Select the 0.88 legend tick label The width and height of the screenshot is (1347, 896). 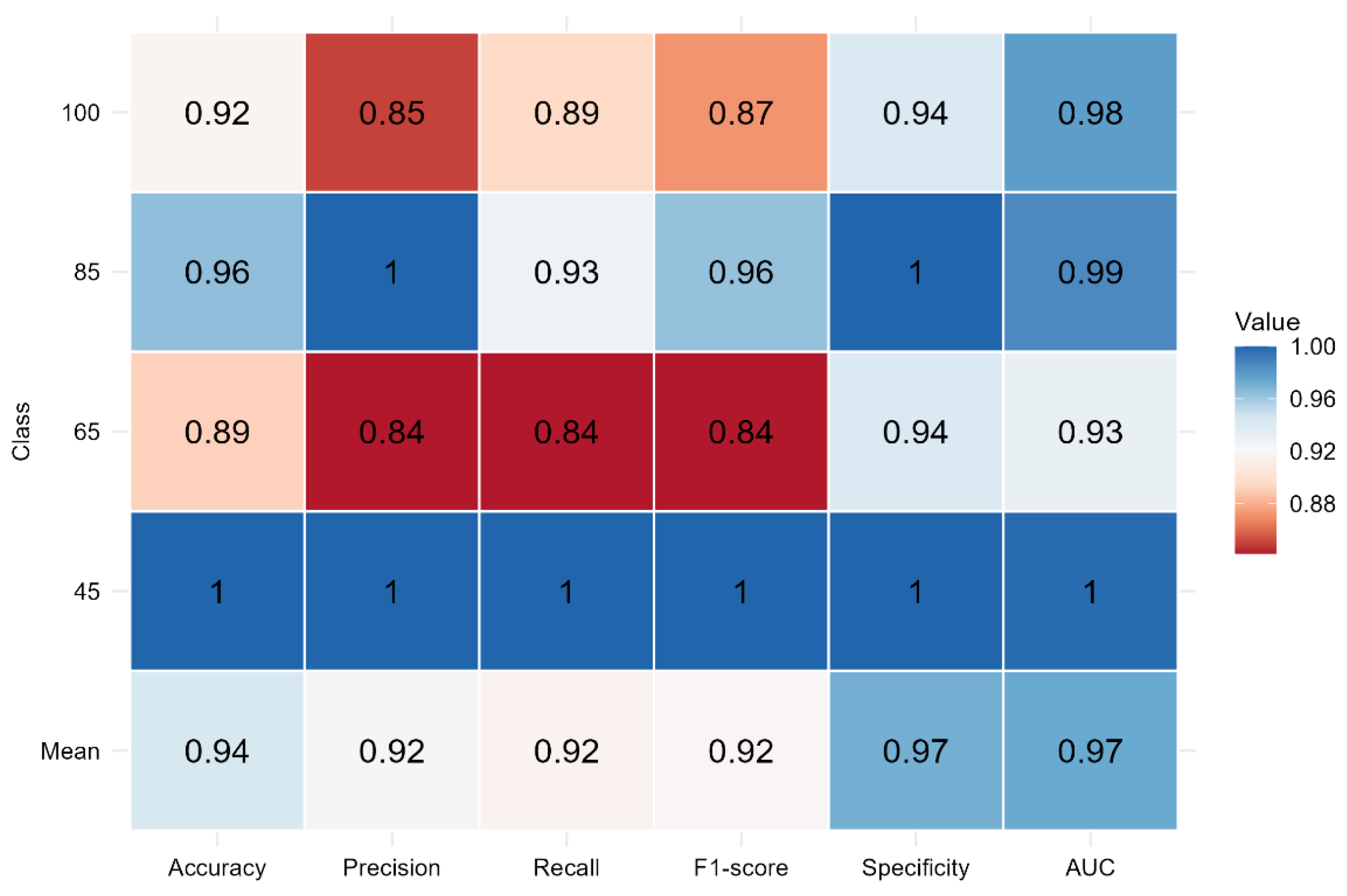coord(1312,504)
